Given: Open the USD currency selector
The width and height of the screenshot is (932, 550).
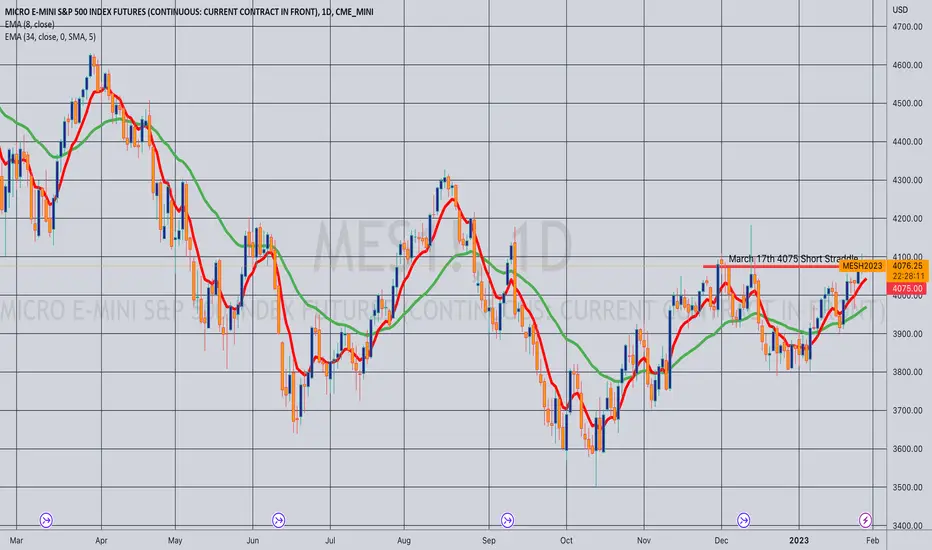Looking at the screenshot, I should 900,10.
